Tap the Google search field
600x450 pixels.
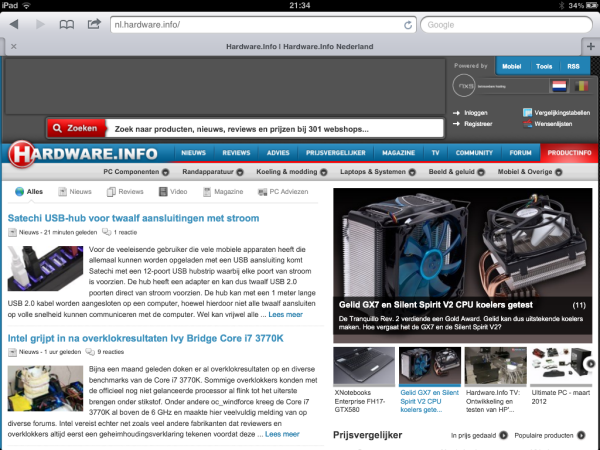pos(506,25)
